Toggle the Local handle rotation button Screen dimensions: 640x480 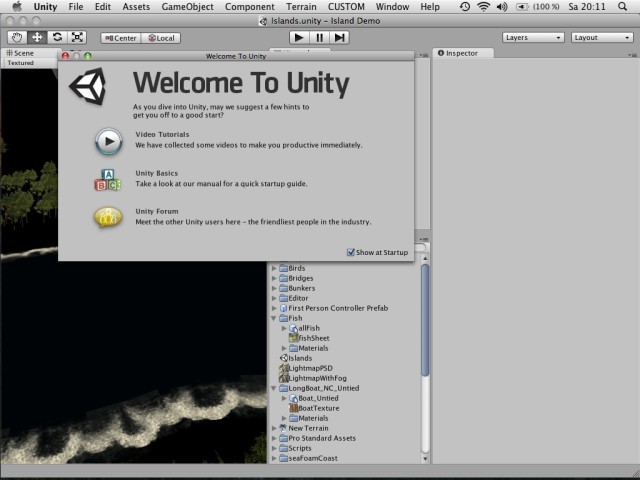tap(161, 38)
